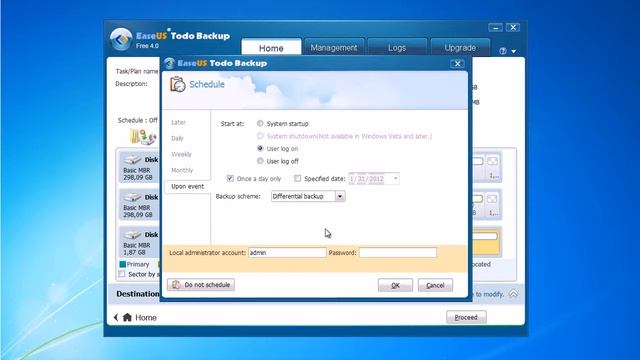Screen dimensions: 640x360
Task: Click the Proceed button
Action: [x=466, y=317]
